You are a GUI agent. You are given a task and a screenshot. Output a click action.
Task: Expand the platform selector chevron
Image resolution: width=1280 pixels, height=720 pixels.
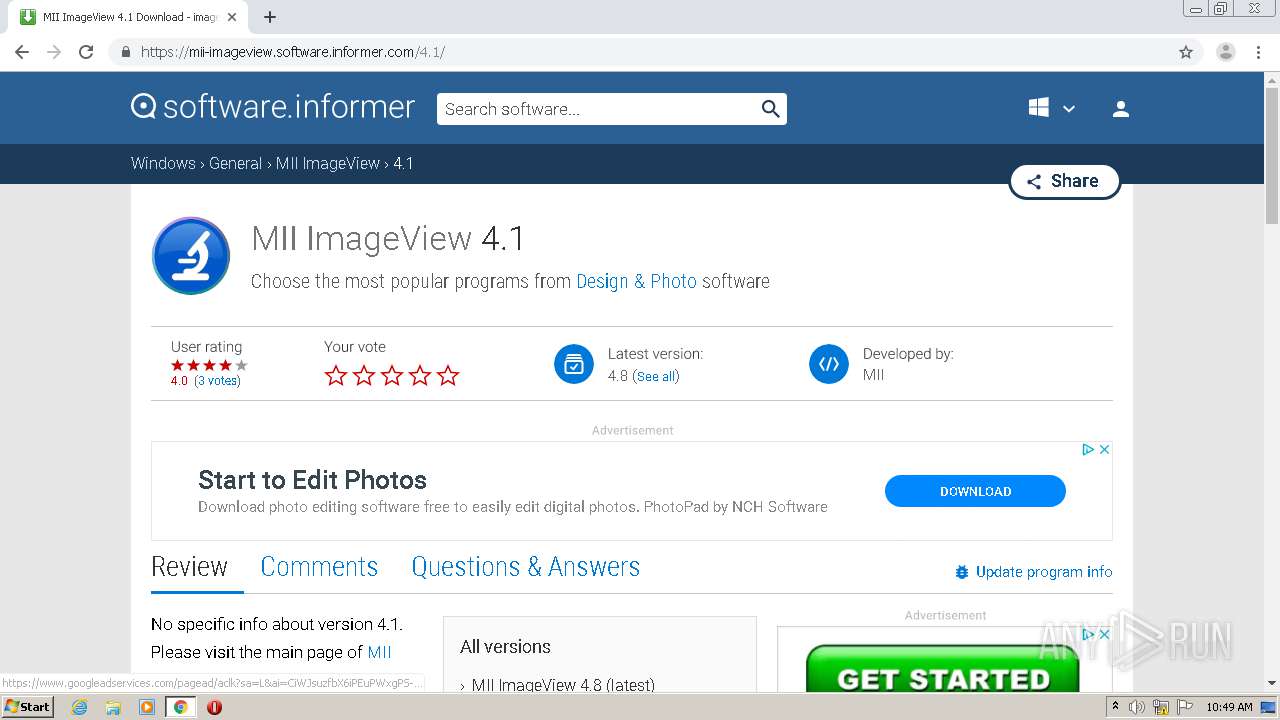(1069, 109)
